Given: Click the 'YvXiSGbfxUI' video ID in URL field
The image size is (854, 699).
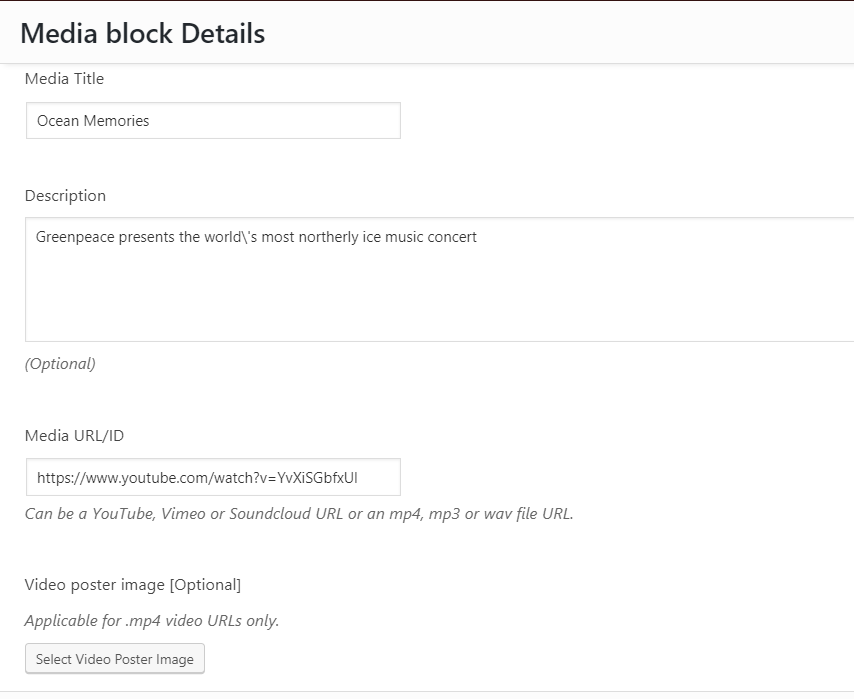Looking at the screenshot, I should tap(317, 478).
